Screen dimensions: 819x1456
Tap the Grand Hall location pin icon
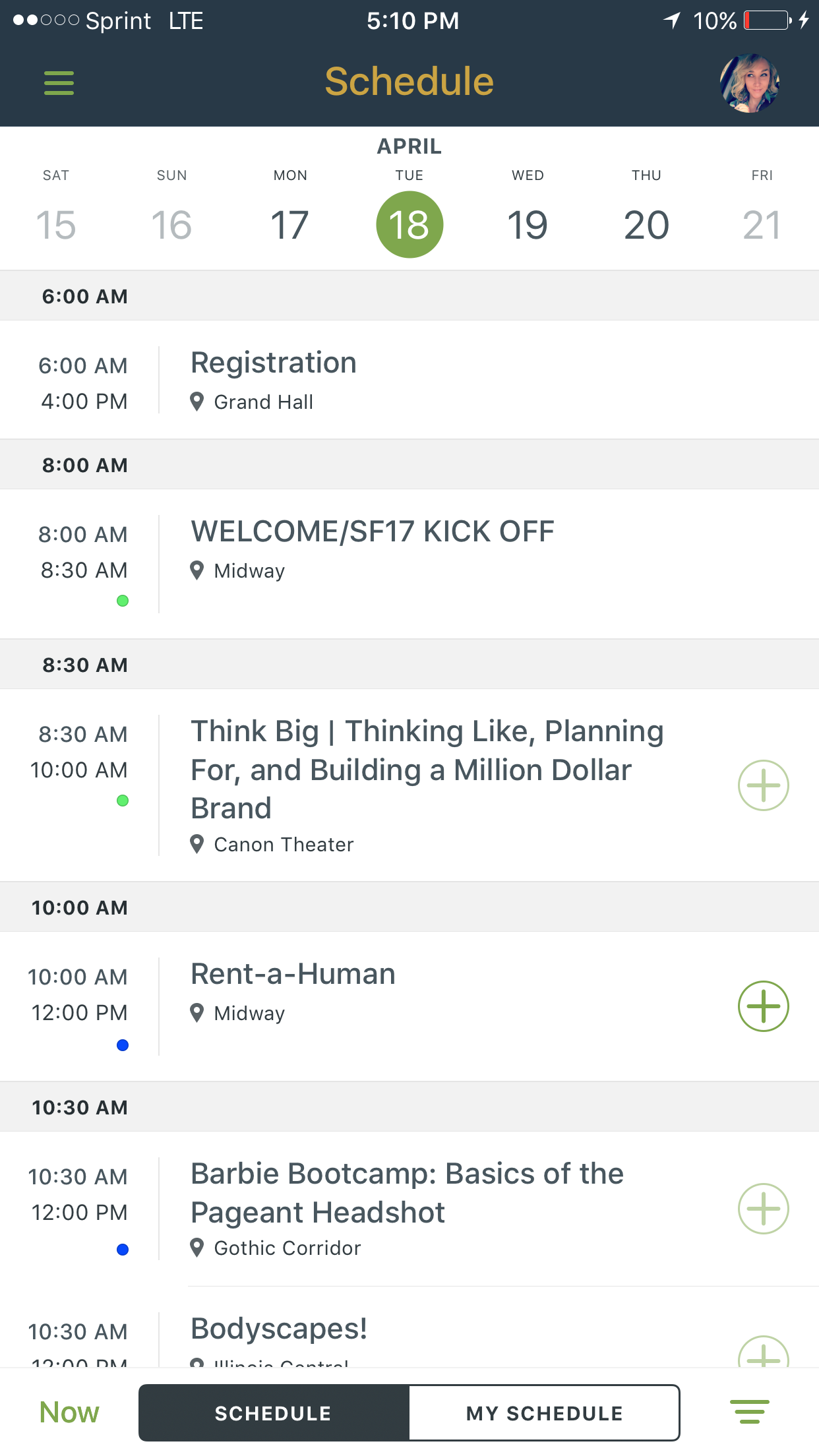[197, 402]
